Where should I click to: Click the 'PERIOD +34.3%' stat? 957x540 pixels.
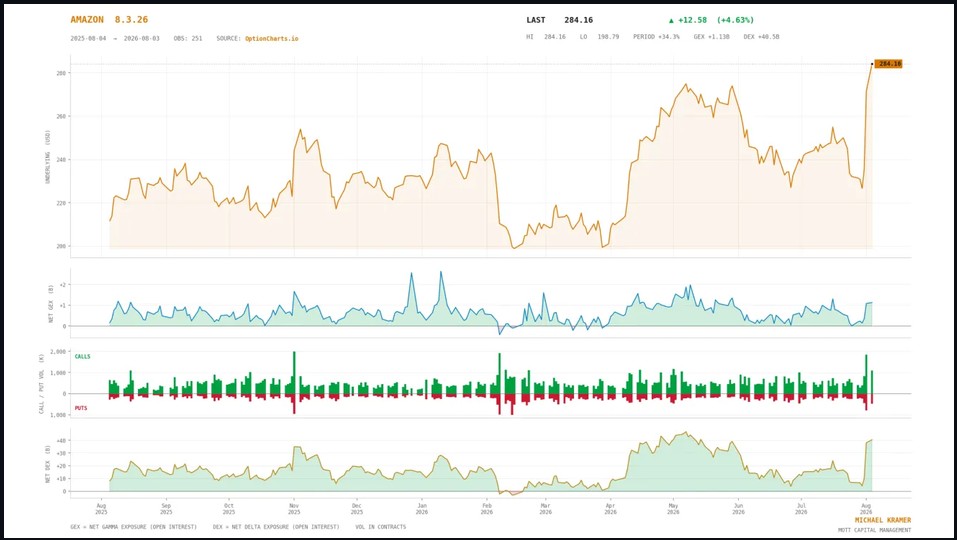click(x=656, y=37)
